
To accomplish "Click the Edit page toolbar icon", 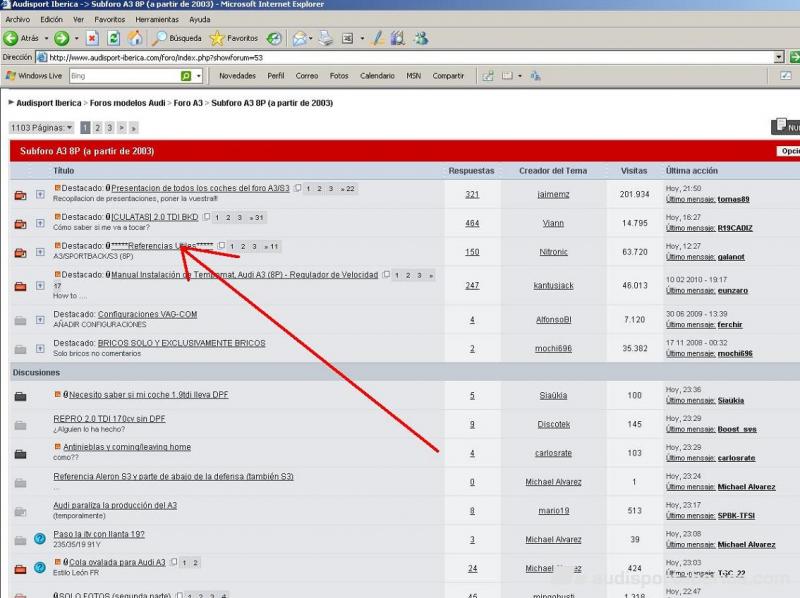I will pos(348,38).
